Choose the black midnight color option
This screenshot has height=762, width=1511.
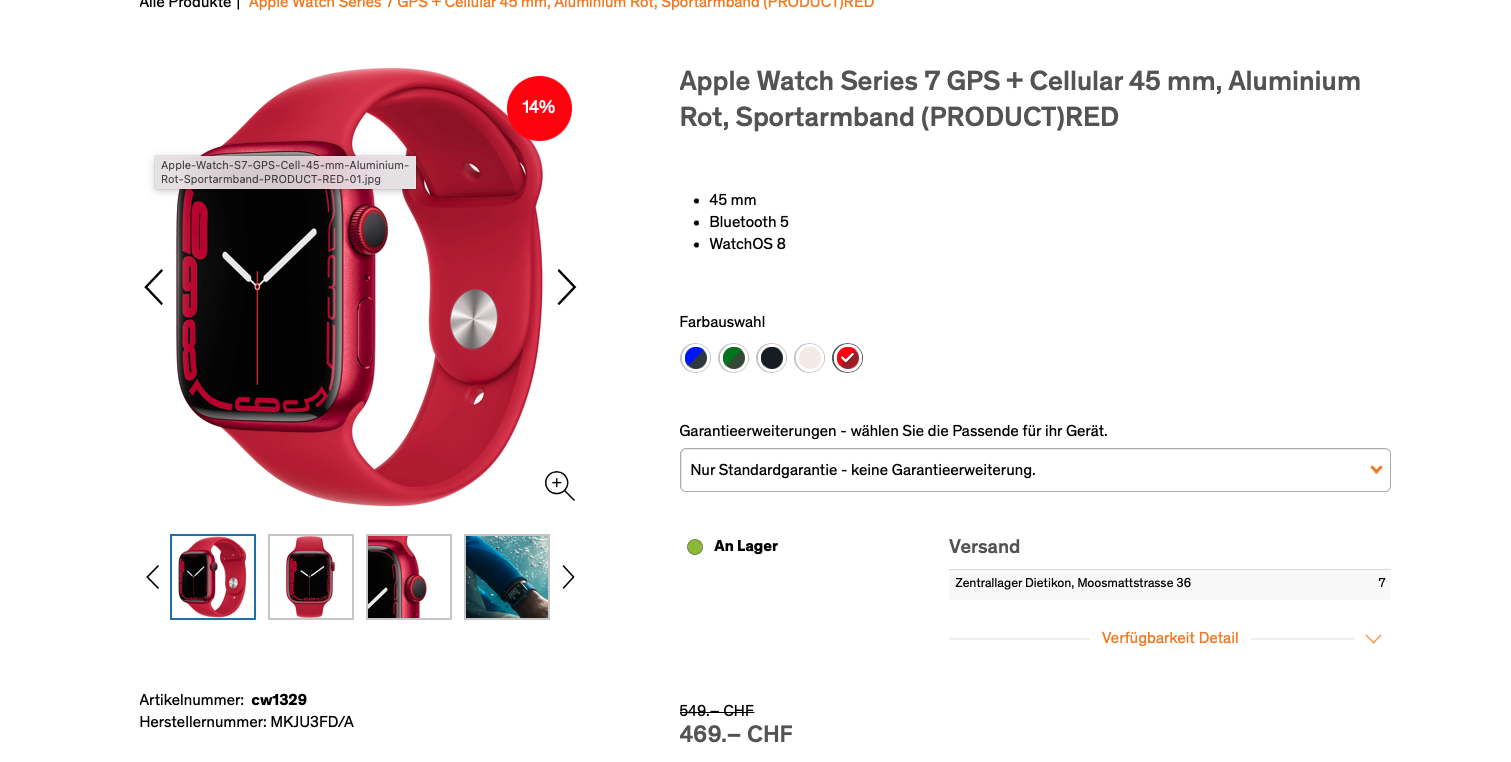pyautogui.click(x=771, y=358)
